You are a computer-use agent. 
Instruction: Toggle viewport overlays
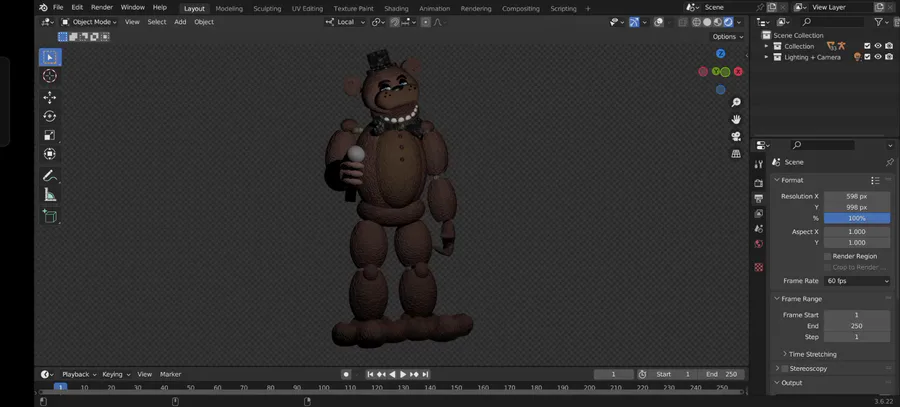point(659,22)
